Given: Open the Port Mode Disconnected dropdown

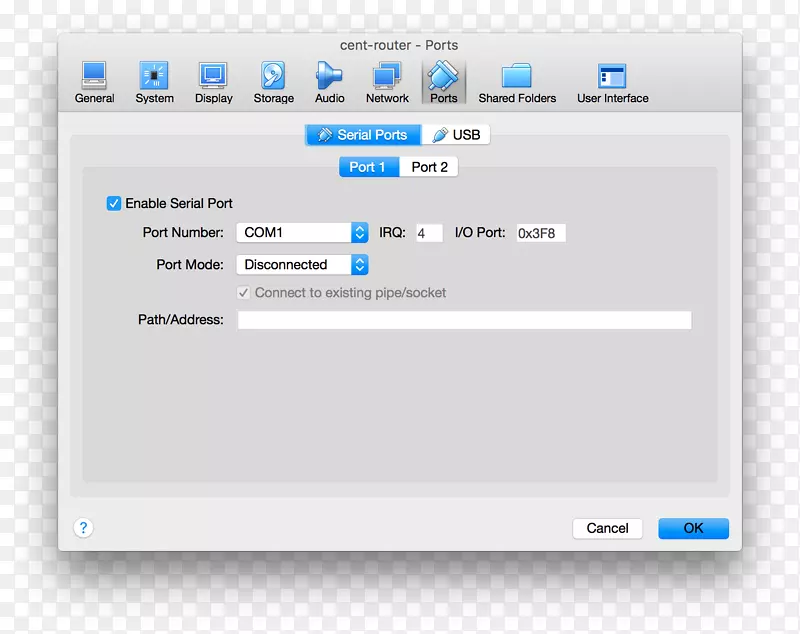Looking at the screenshot, I should pos(303,265).
